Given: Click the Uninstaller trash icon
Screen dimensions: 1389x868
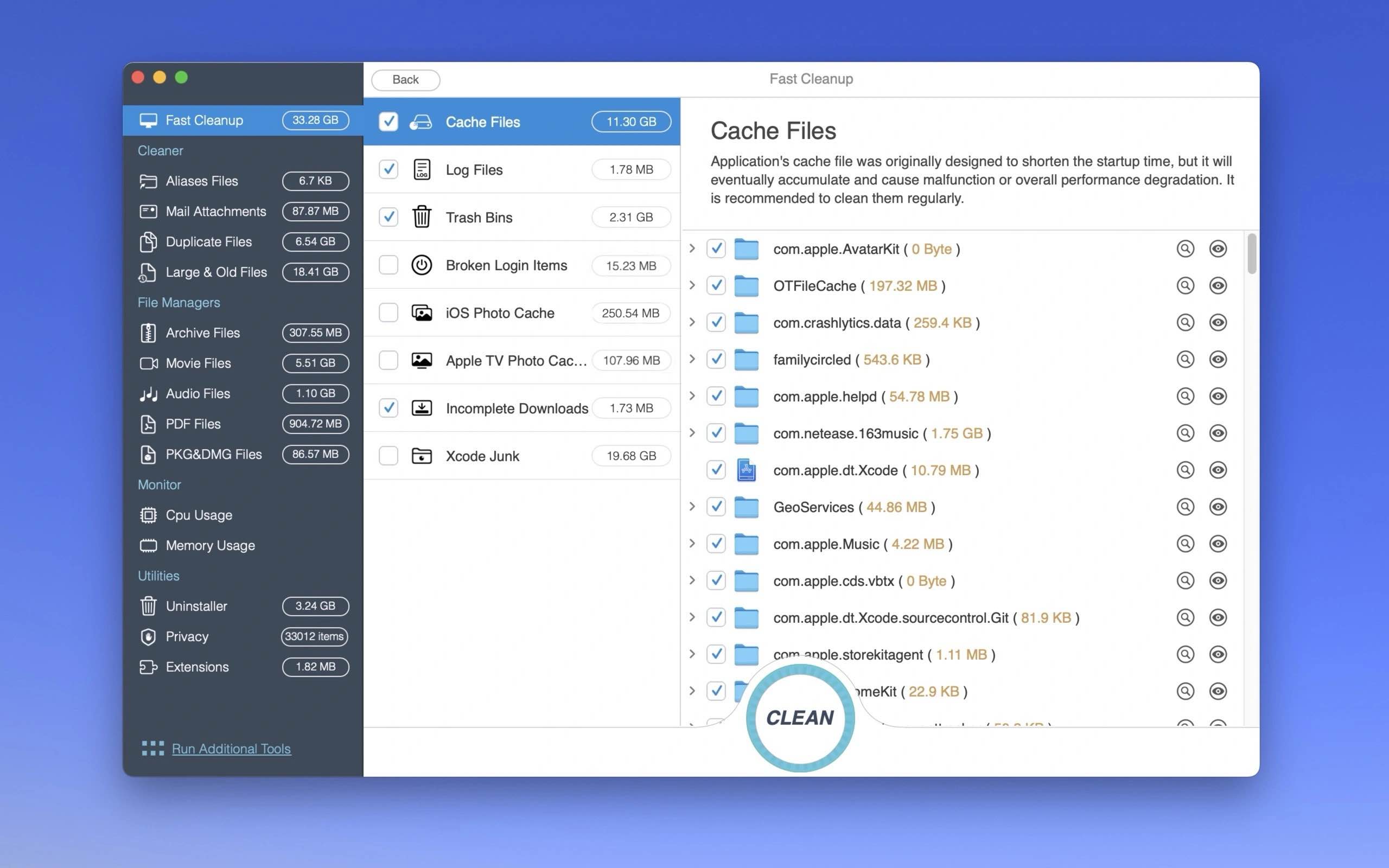Looking at the screenshot, I should [149, 606].
